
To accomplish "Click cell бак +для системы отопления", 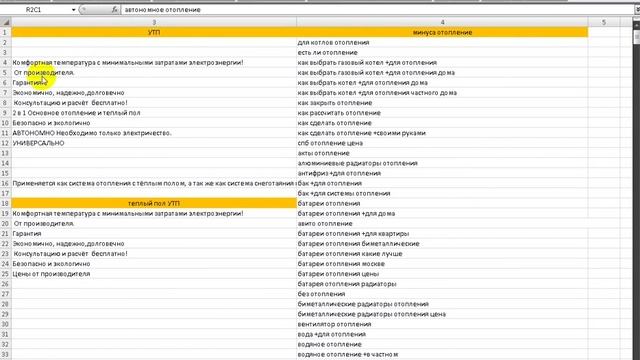I will coord(442,193).
